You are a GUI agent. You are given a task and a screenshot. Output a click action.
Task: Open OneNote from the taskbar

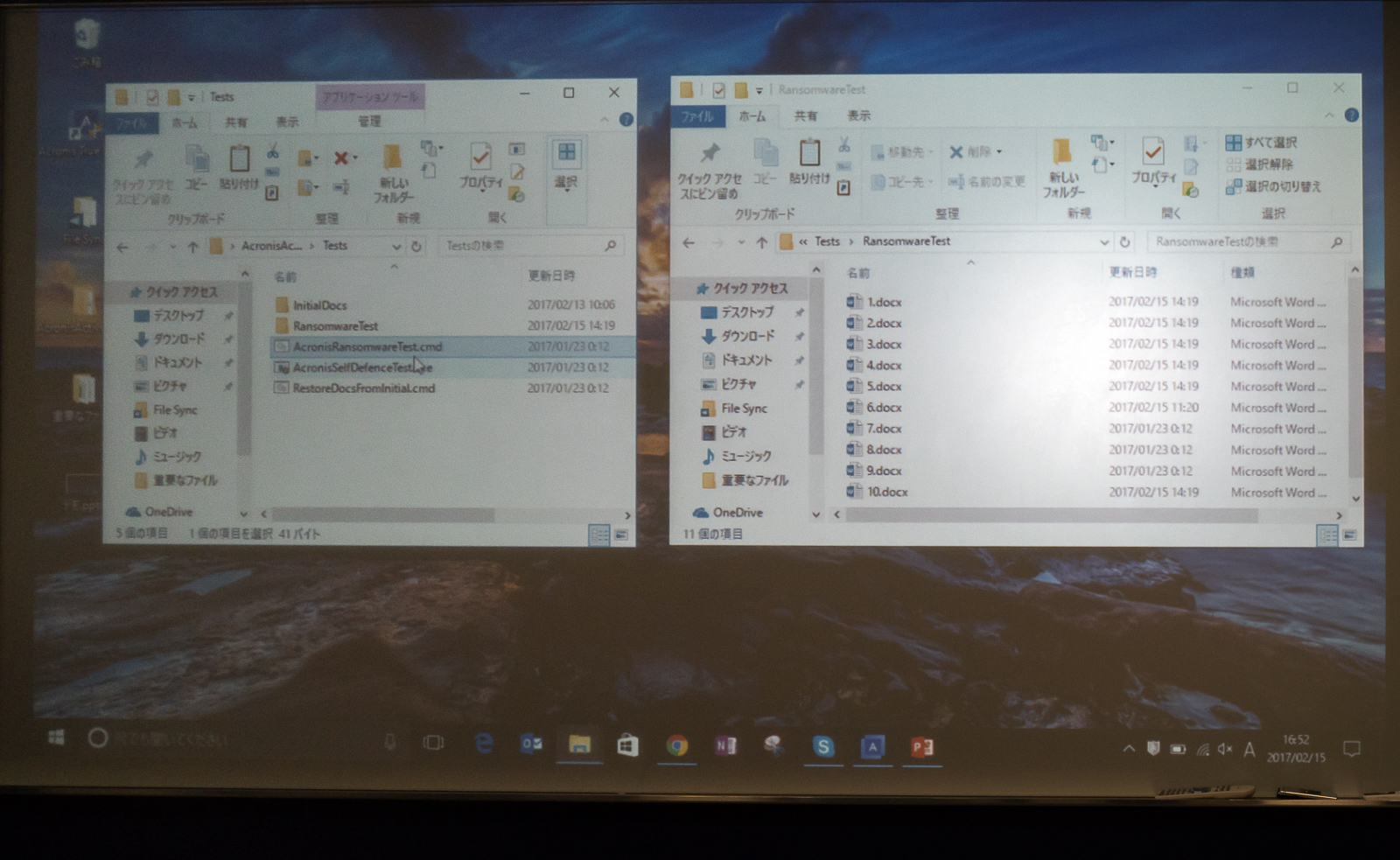point(725,745)
